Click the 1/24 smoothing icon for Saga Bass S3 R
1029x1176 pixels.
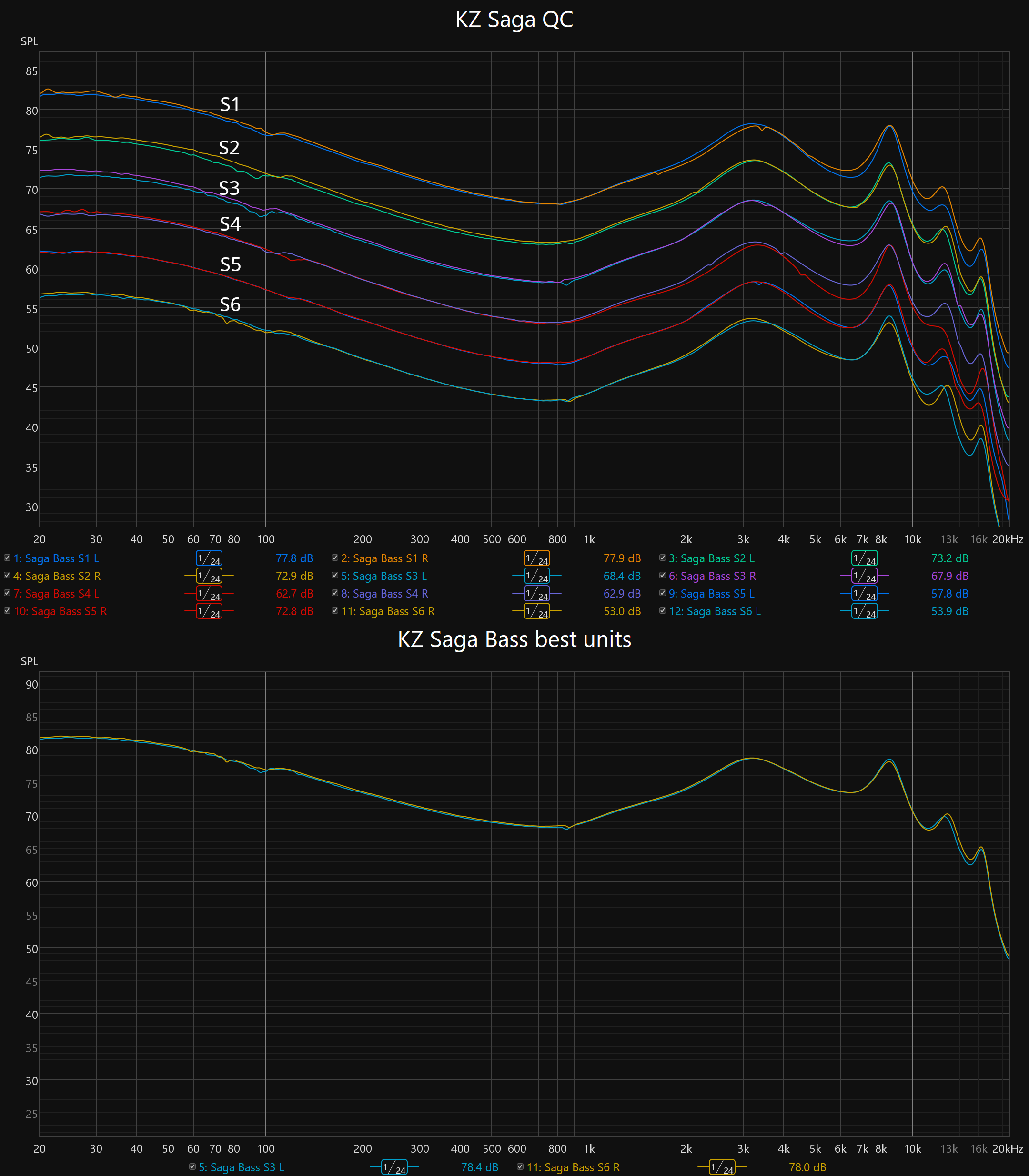pos(864,576)
